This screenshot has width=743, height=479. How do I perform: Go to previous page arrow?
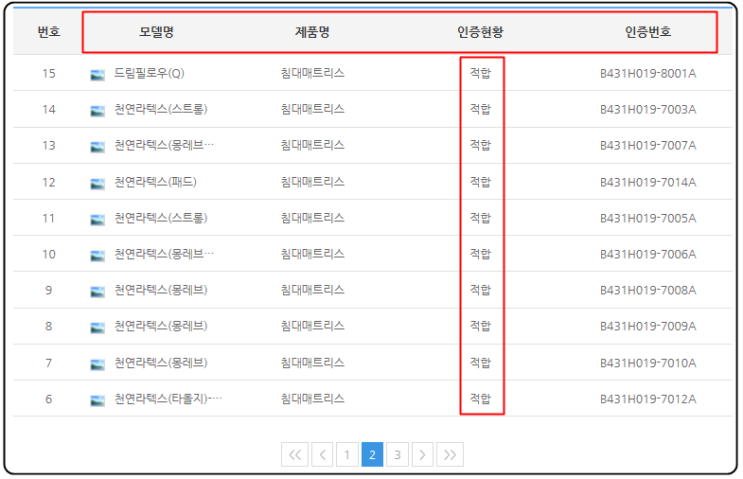[322, 455]
